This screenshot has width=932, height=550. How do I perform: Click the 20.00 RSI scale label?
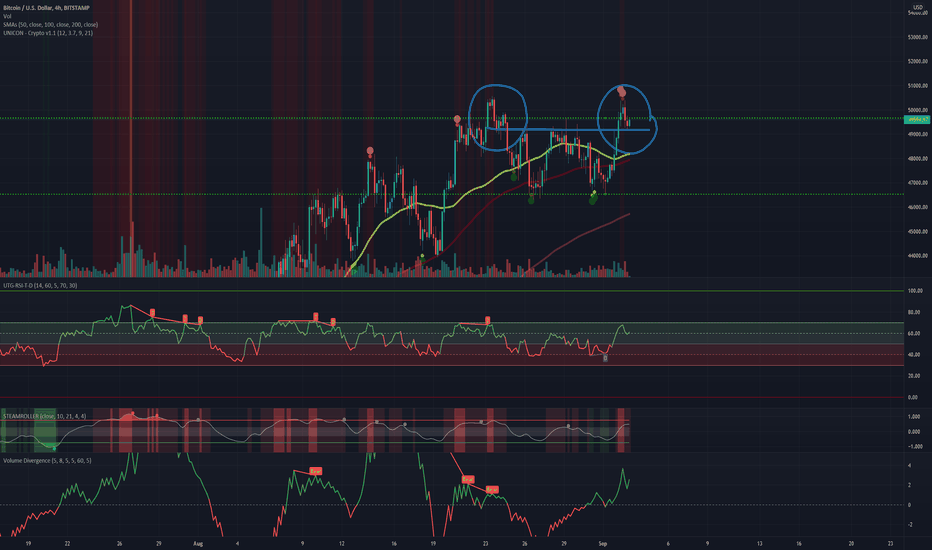(x=914, y=376)
